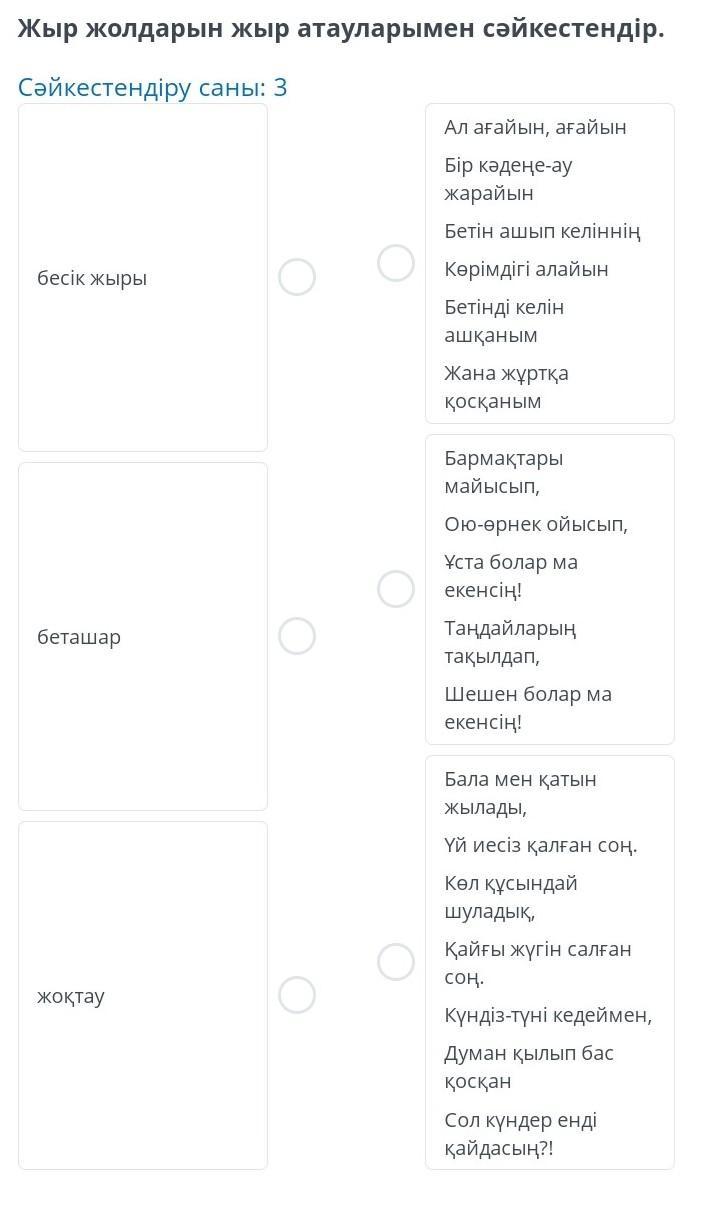Click the line 'Жана жұртқа қосқаным'
The height and width of the screenshot is (1213, 706).
point(506,387)
